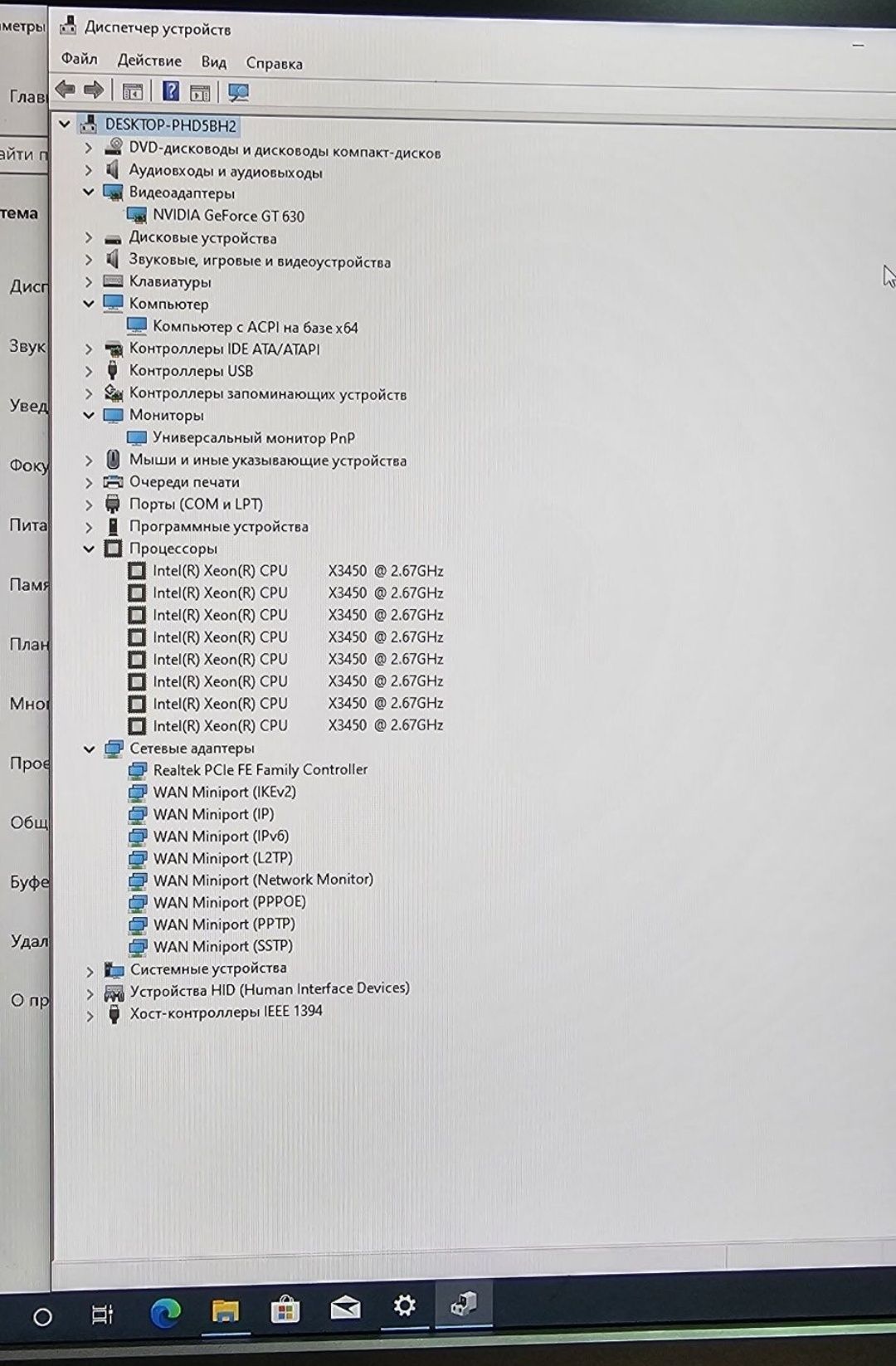Screen dimensions: 896x1366
Task: Click the properties panel toolbar icon
Action: [200, 92]
